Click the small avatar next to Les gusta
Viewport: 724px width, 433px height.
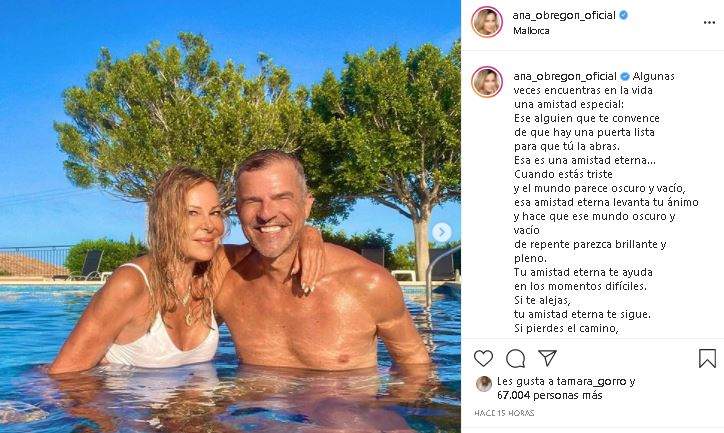pos(483,383)
